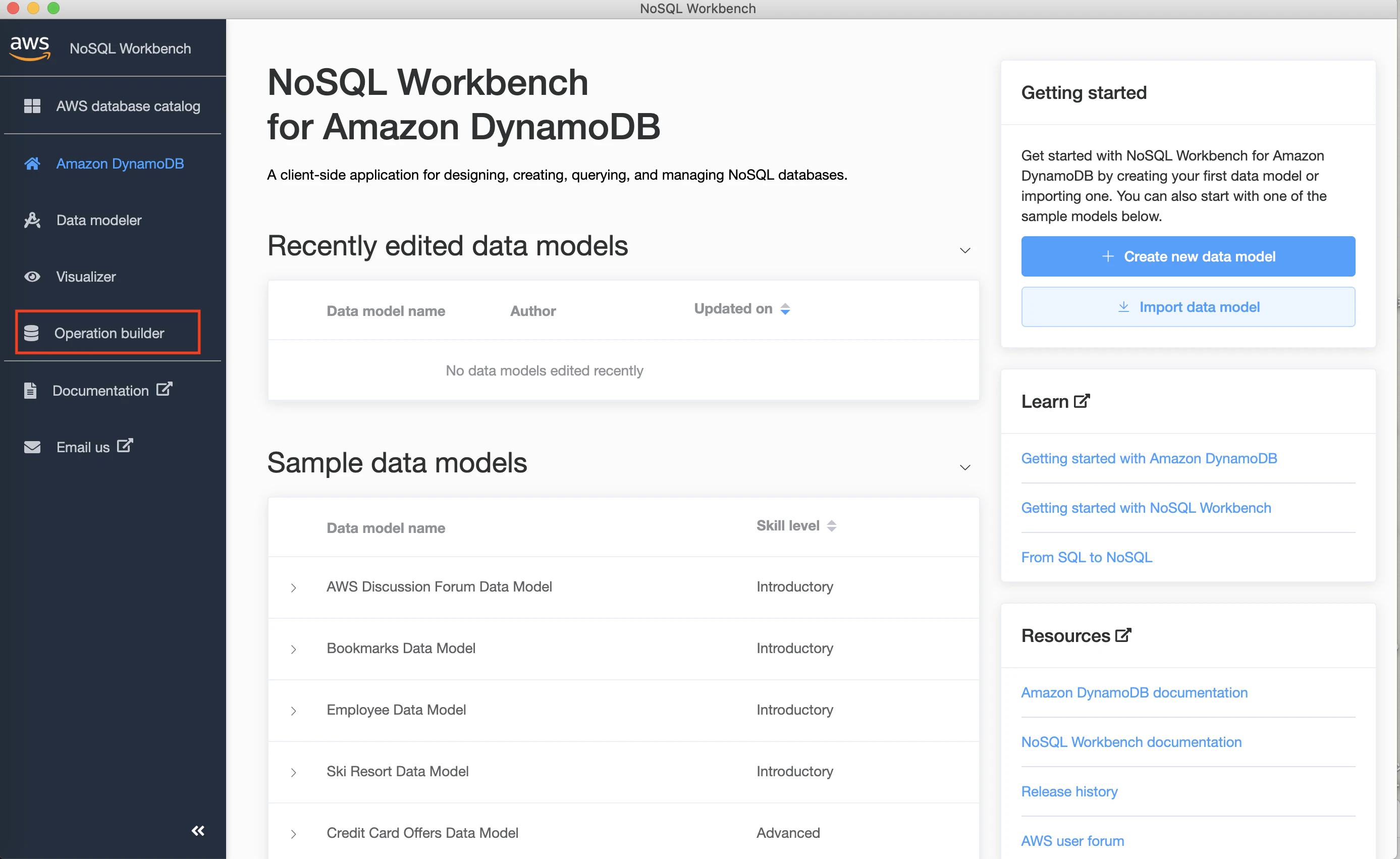Click Create new data model button
This screenshot has height=859, width=1400.
click(x=1188, y=257)
